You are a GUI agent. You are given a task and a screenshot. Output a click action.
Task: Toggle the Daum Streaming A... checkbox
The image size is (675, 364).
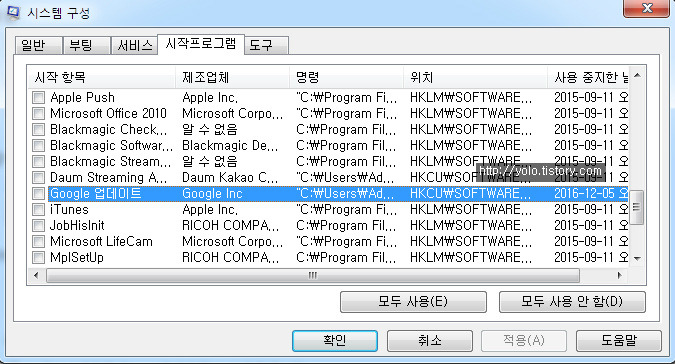click(39, 177)
